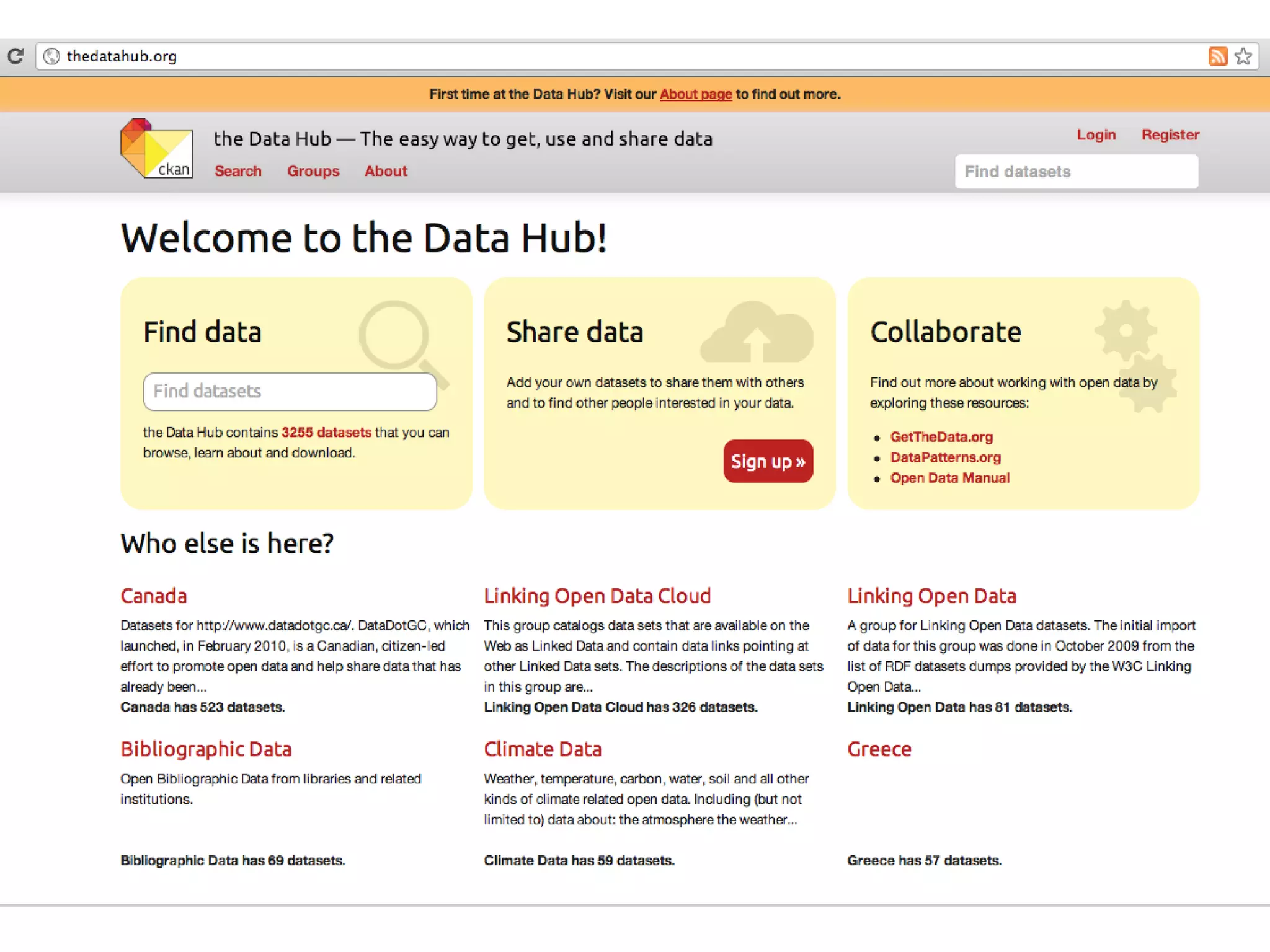Open the Open Data Manual link
1270x952 pixels.
[949, 478]
